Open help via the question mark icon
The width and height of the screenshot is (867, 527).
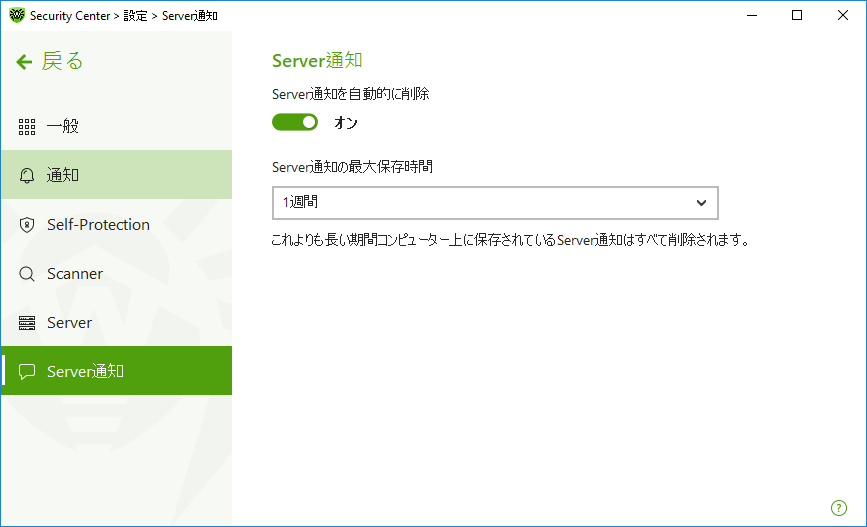pyautogui.click(x=839, y=508)
